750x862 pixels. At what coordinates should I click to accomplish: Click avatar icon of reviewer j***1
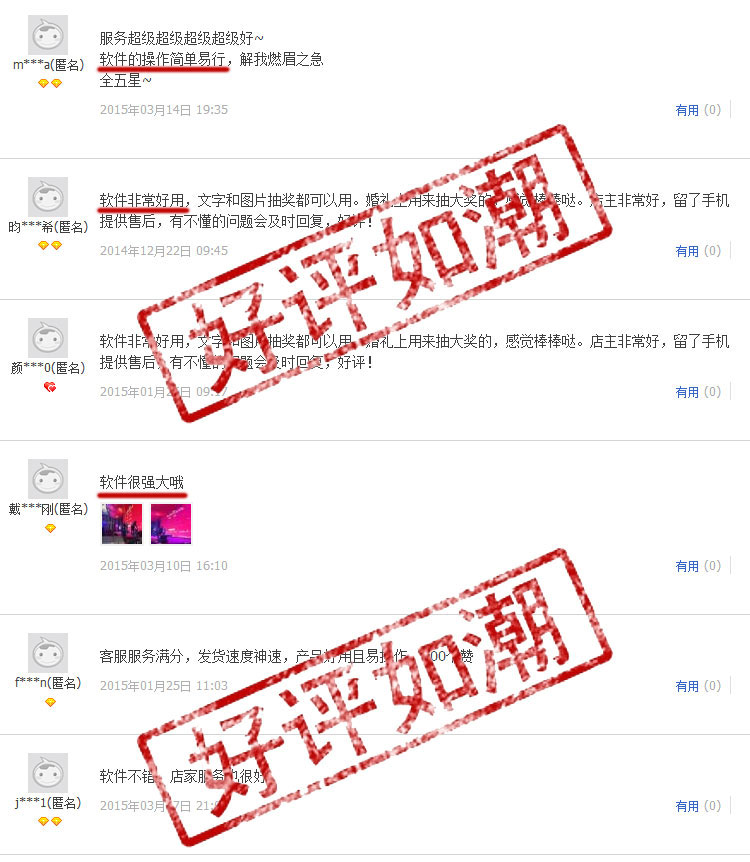[x=48, y=773]
